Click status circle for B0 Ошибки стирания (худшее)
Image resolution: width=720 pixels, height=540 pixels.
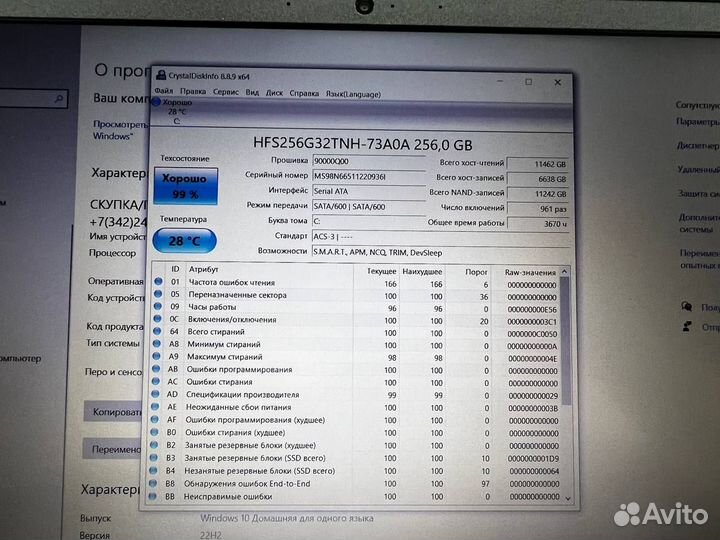(154, 432)
